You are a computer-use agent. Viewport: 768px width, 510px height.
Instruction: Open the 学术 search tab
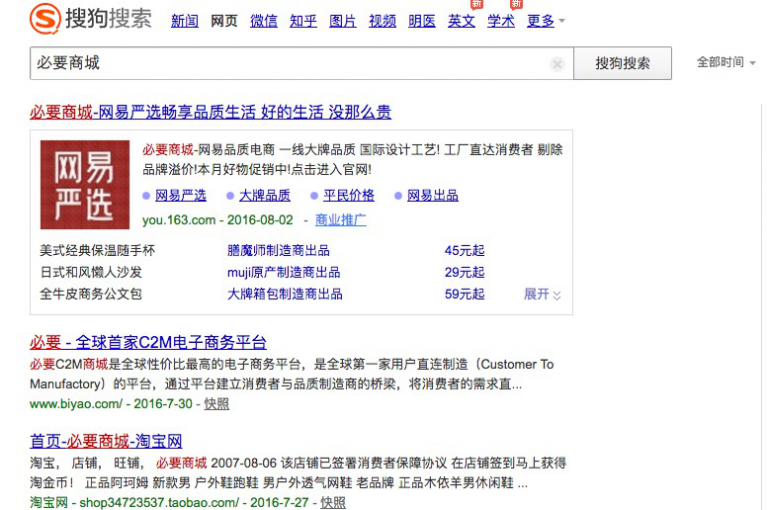(x=501, y=21)
